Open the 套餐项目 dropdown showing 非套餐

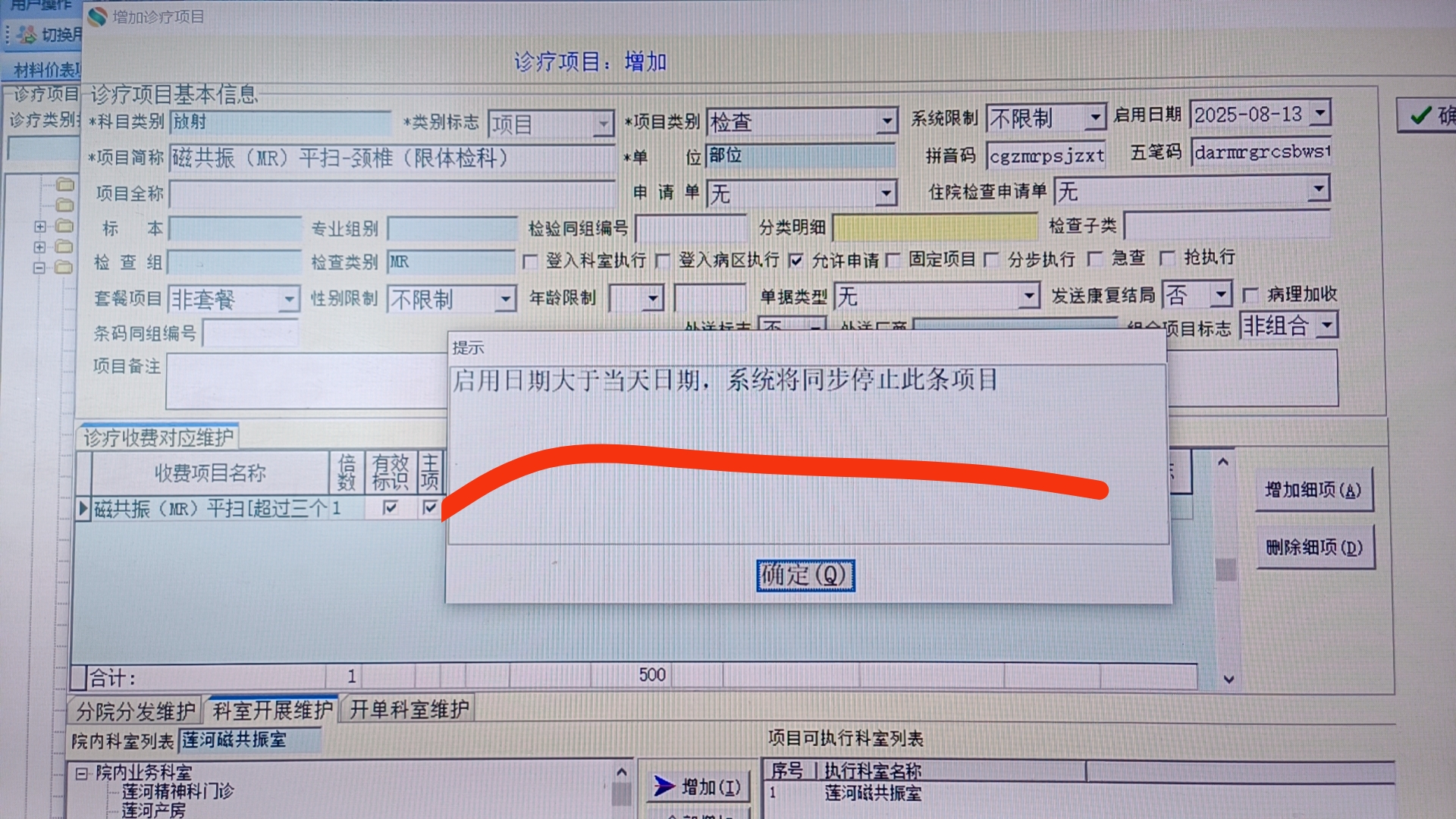point(288,300)
